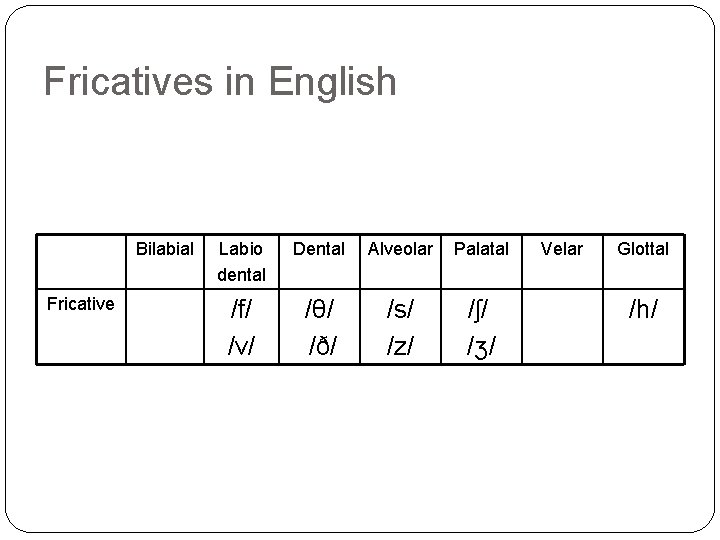This screenshot has width=720, height=540.
Task: Click the /ʃ/ symbol under Palatal
Action: click(481, 309)
